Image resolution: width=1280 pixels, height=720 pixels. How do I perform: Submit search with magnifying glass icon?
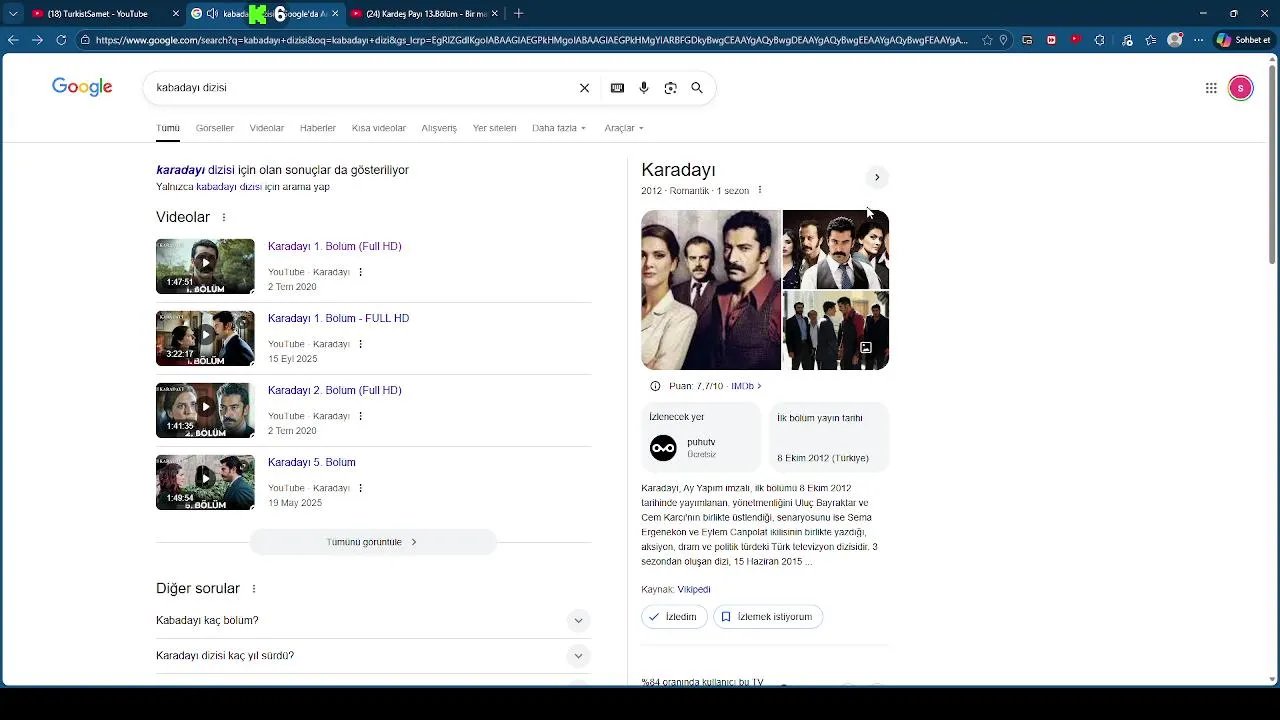(x=697, y=88)
